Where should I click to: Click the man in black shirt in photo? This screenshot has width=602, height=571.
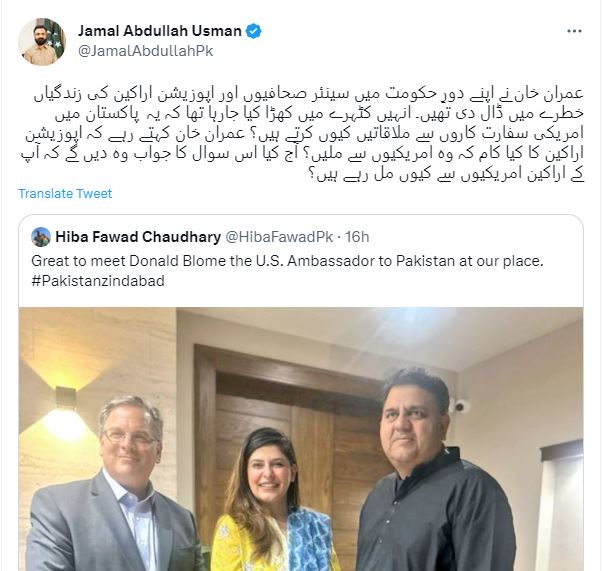click(x=434, y=472)
